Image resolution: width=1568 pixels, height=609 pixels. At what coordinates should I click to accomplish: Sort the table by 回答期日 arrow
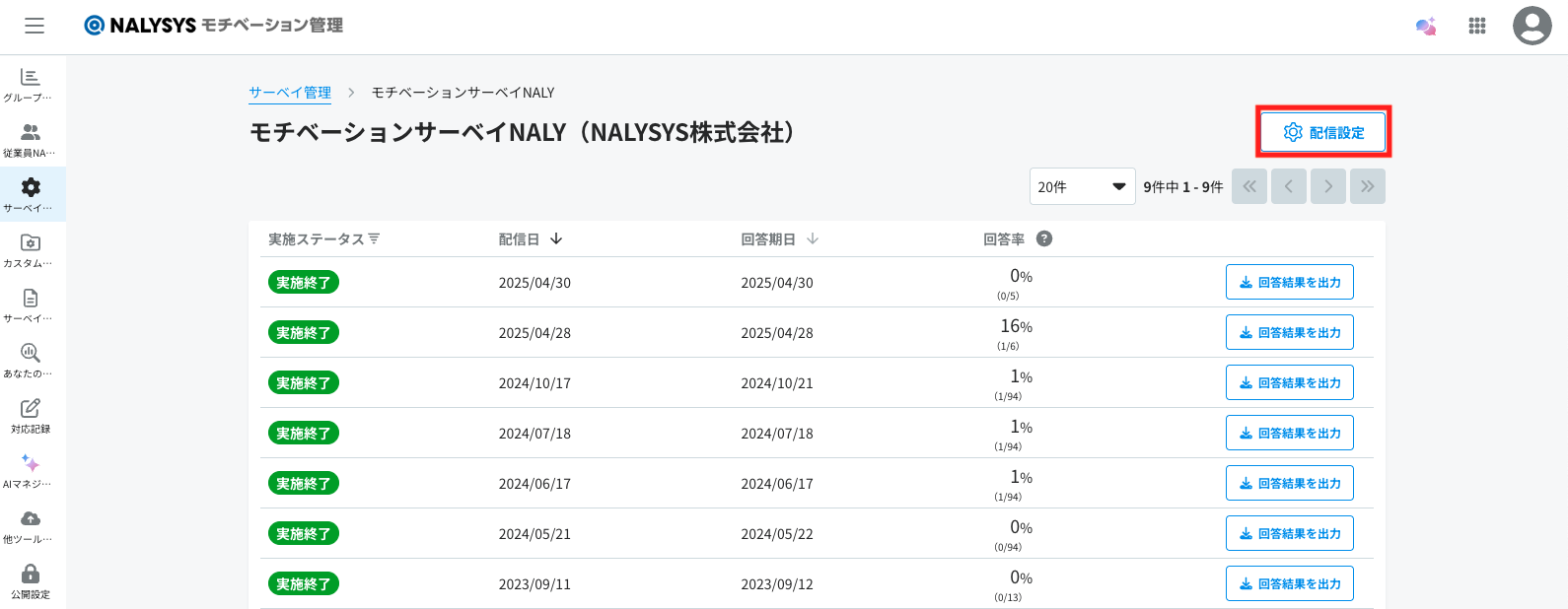click(813, 238)
